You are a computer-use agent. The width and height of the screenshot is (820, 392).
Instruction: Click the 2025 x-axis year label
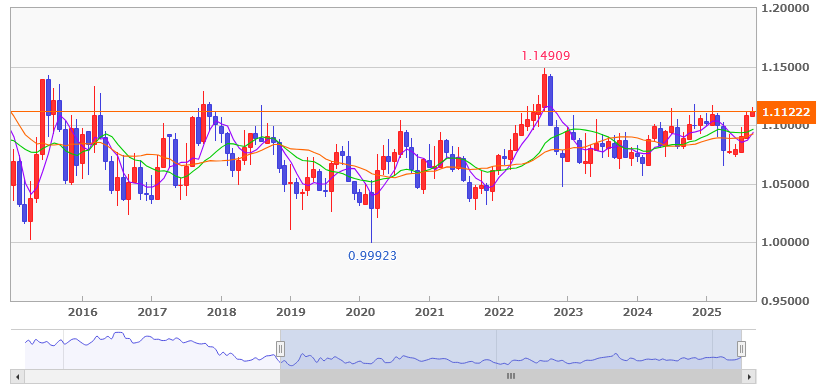point(707,313)
